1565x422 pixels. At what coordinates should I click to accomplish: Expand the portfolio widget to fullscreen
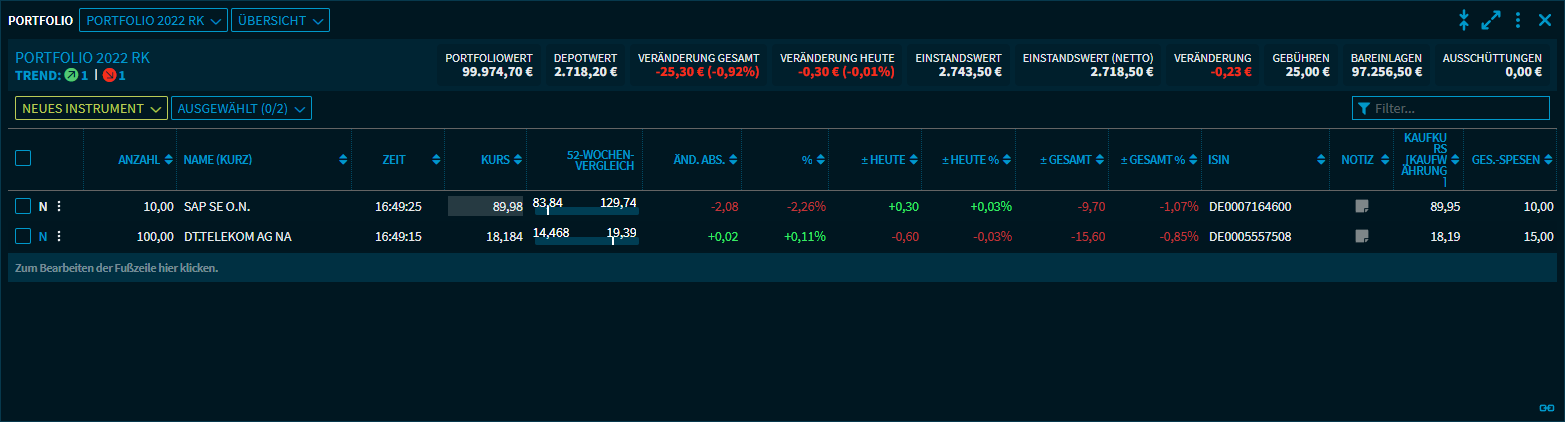click(1491, 19)
